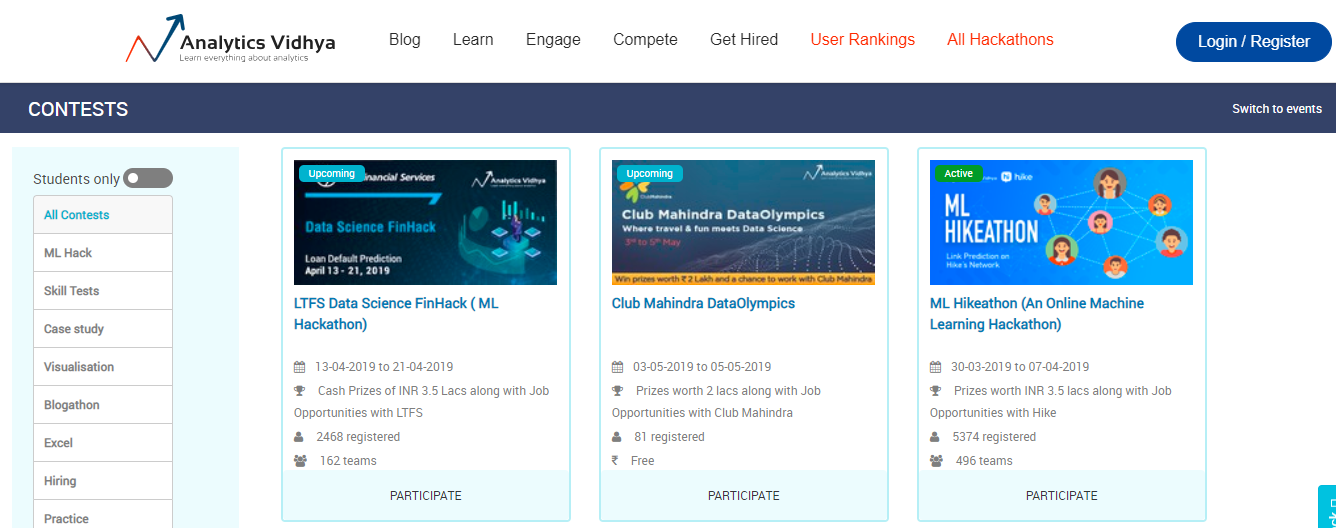Screen dimensions: 1336x528
Task: Toggle the Students only switch
Action: pos(148,178)
